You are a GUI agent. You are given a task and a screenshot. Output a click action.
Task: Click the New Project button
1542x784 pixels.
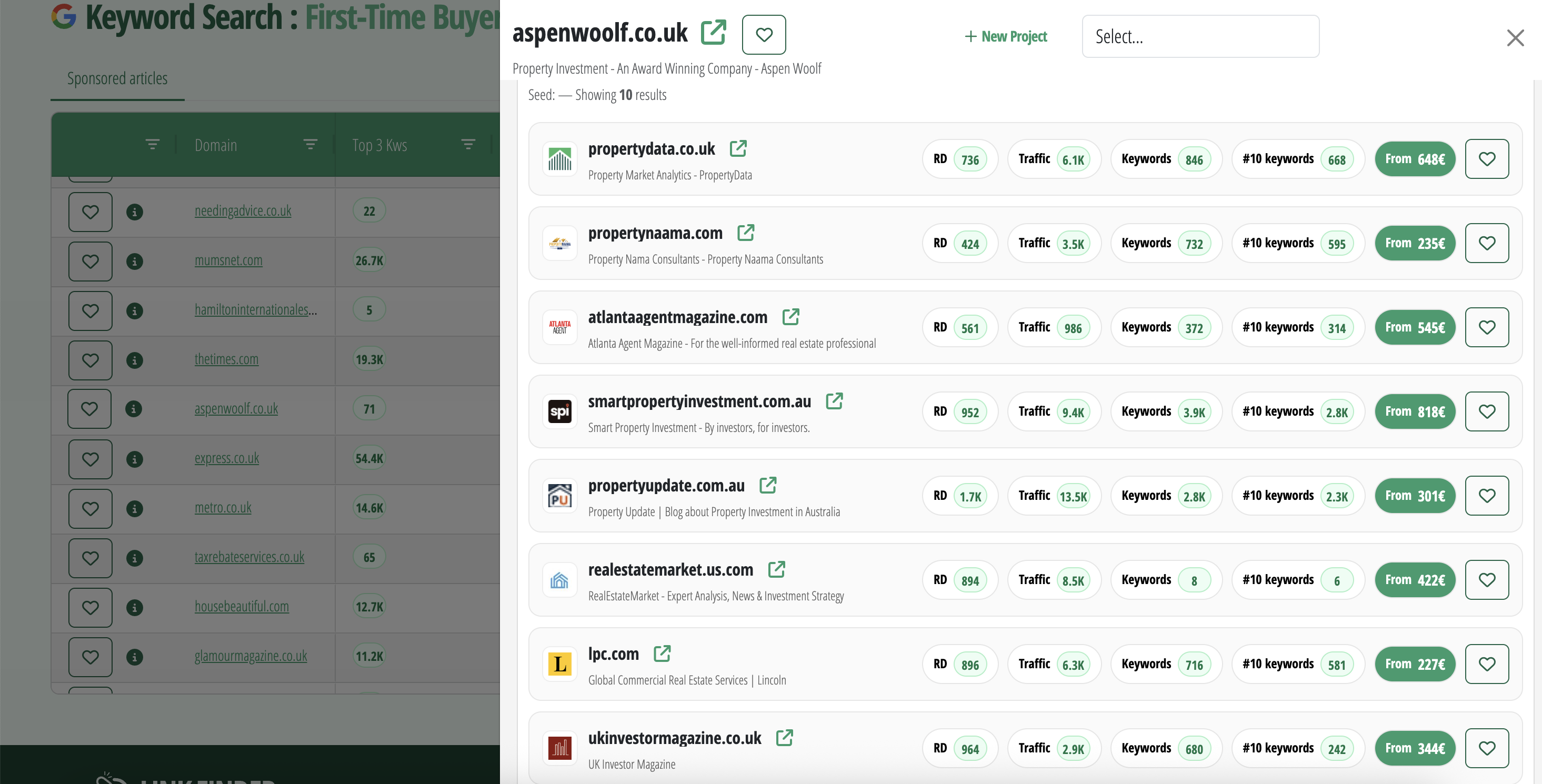pos(1006,36)
